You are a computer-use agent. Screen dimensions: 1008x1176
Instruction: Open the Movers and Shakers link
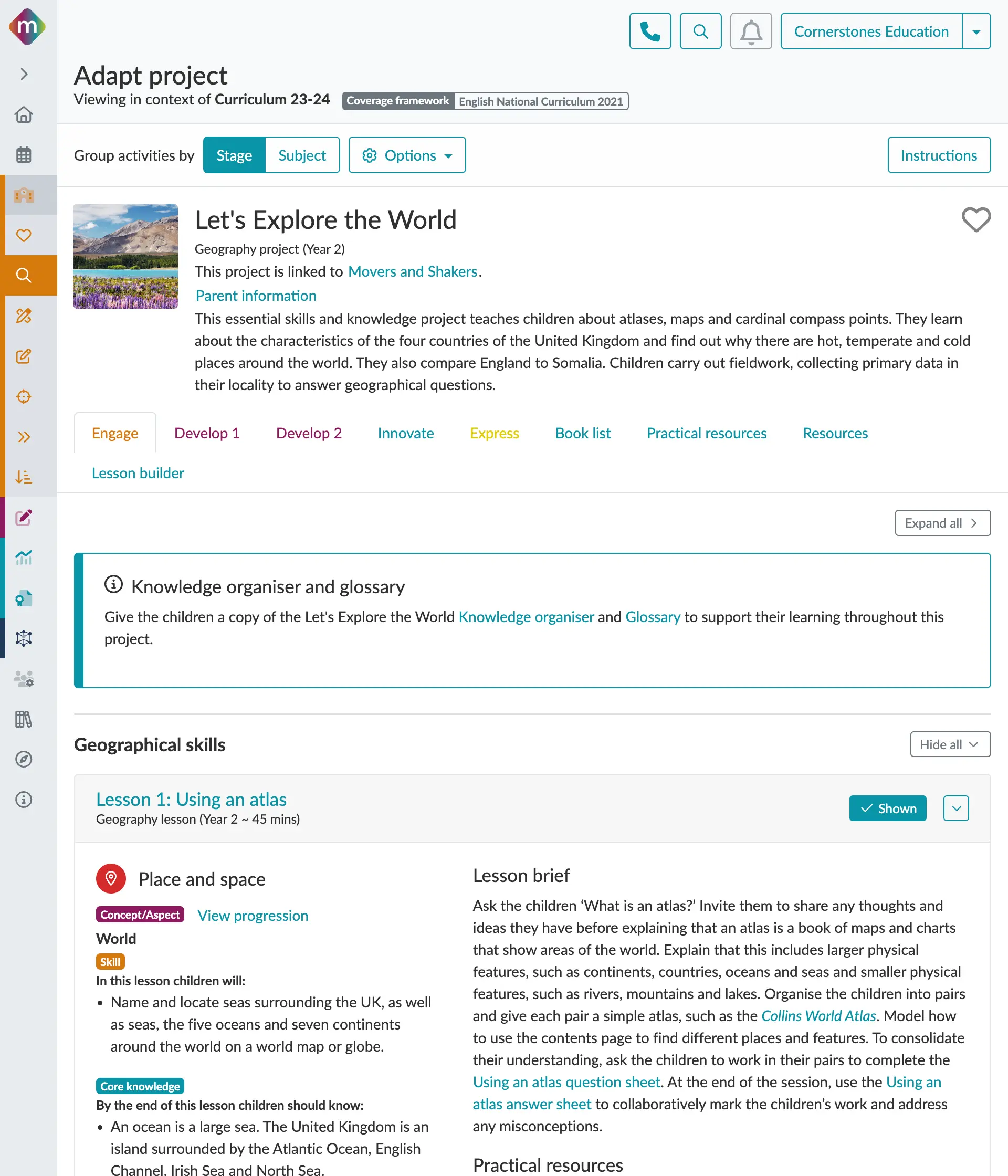pyautogui.click(x=413, y=271)
